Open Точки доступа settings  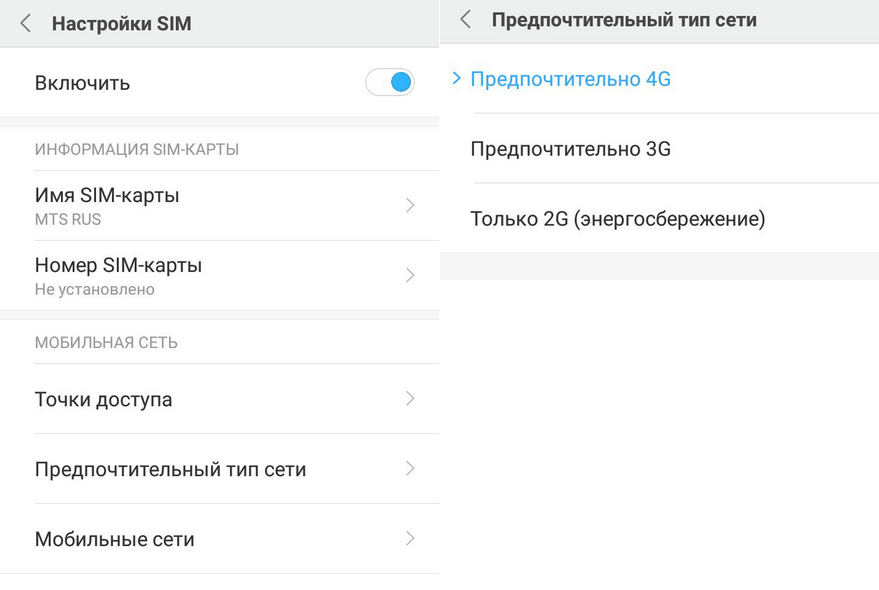(x=103, y=400)
